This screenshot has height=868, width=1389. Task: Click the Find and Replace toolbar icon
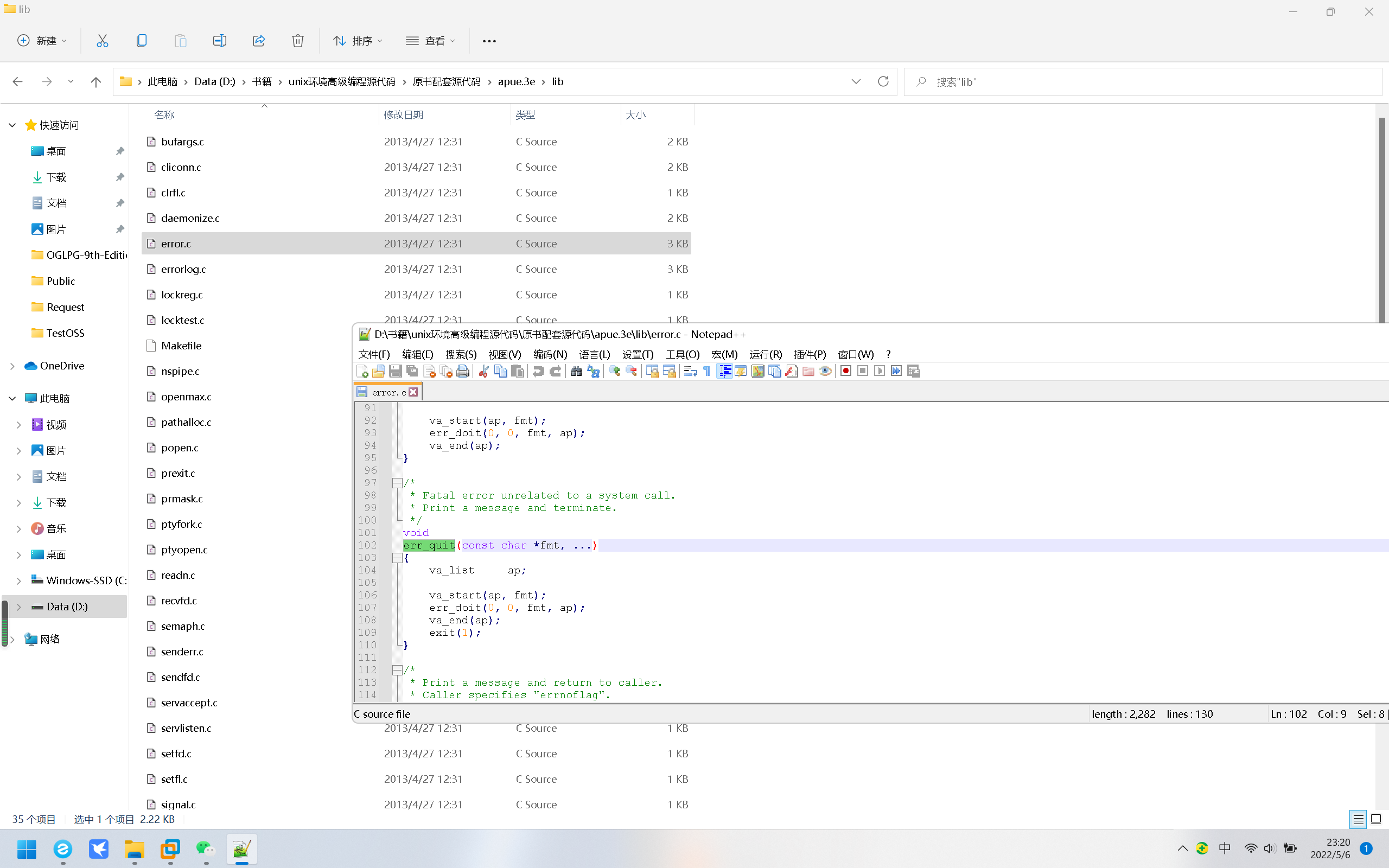click(594, 372)
